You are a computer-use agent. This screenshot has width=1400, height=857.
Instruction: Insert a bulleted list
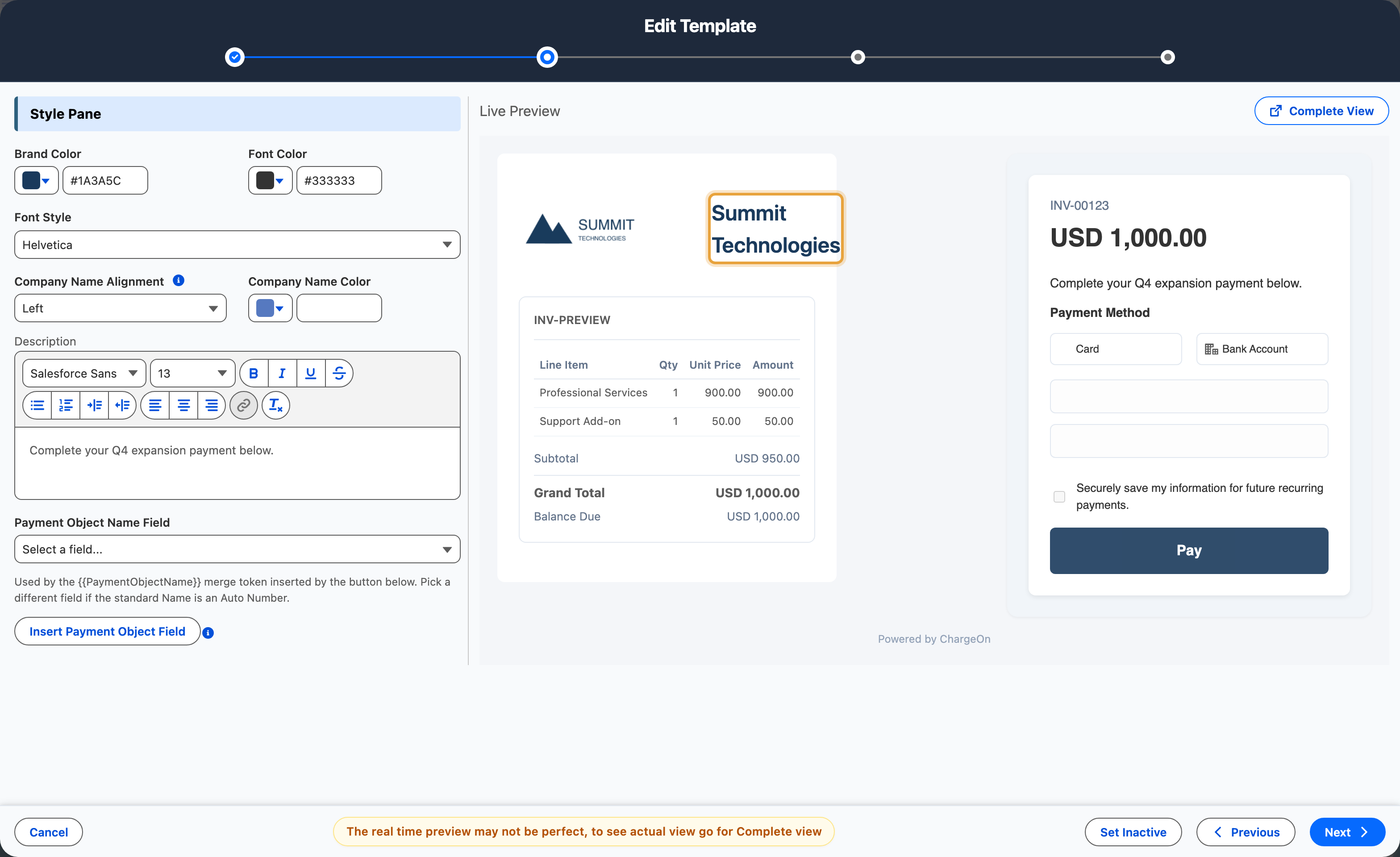pyautogui.click(x=37, y=405)
